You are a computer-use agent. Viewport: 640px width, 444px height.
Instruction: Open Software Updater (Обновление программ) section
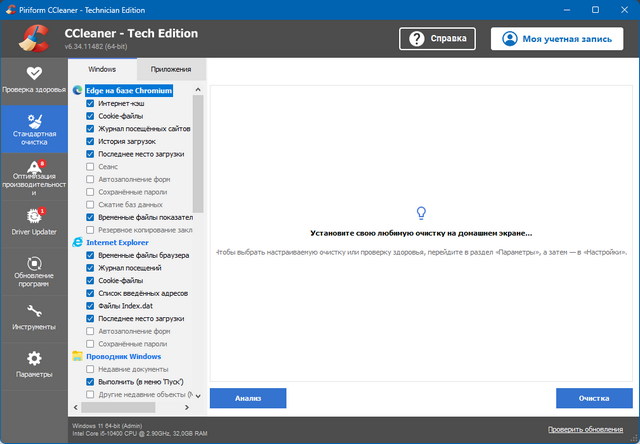34,269
